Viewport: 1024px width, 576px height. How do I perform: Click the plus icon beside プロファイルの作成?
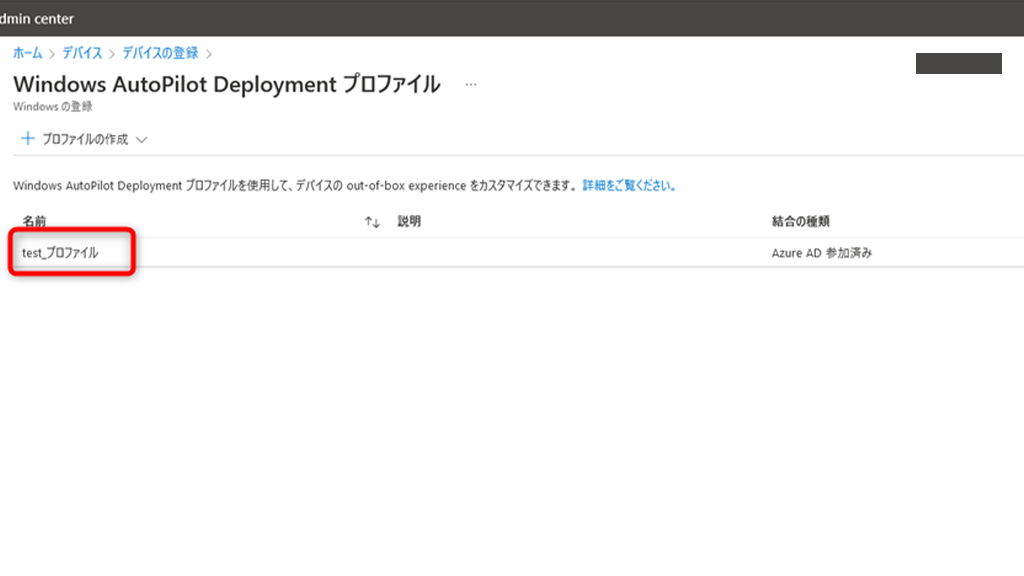(x=27, y=139)
